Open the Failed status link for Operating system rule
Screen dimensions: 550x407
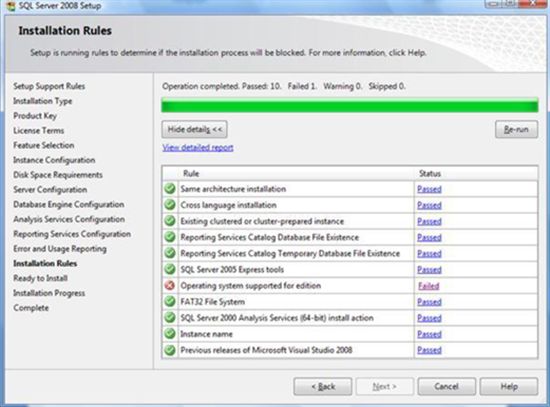429,286
